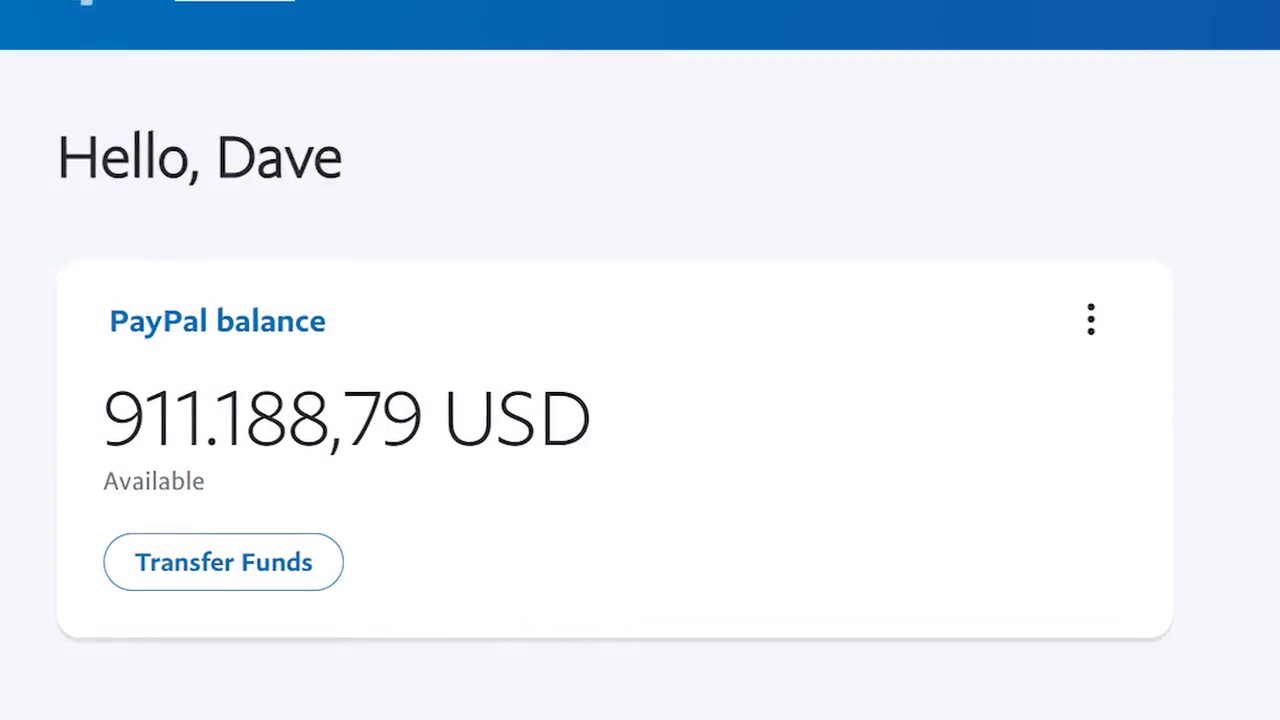Open the balance card three-dot options menu

click(x=1091, y=320)
